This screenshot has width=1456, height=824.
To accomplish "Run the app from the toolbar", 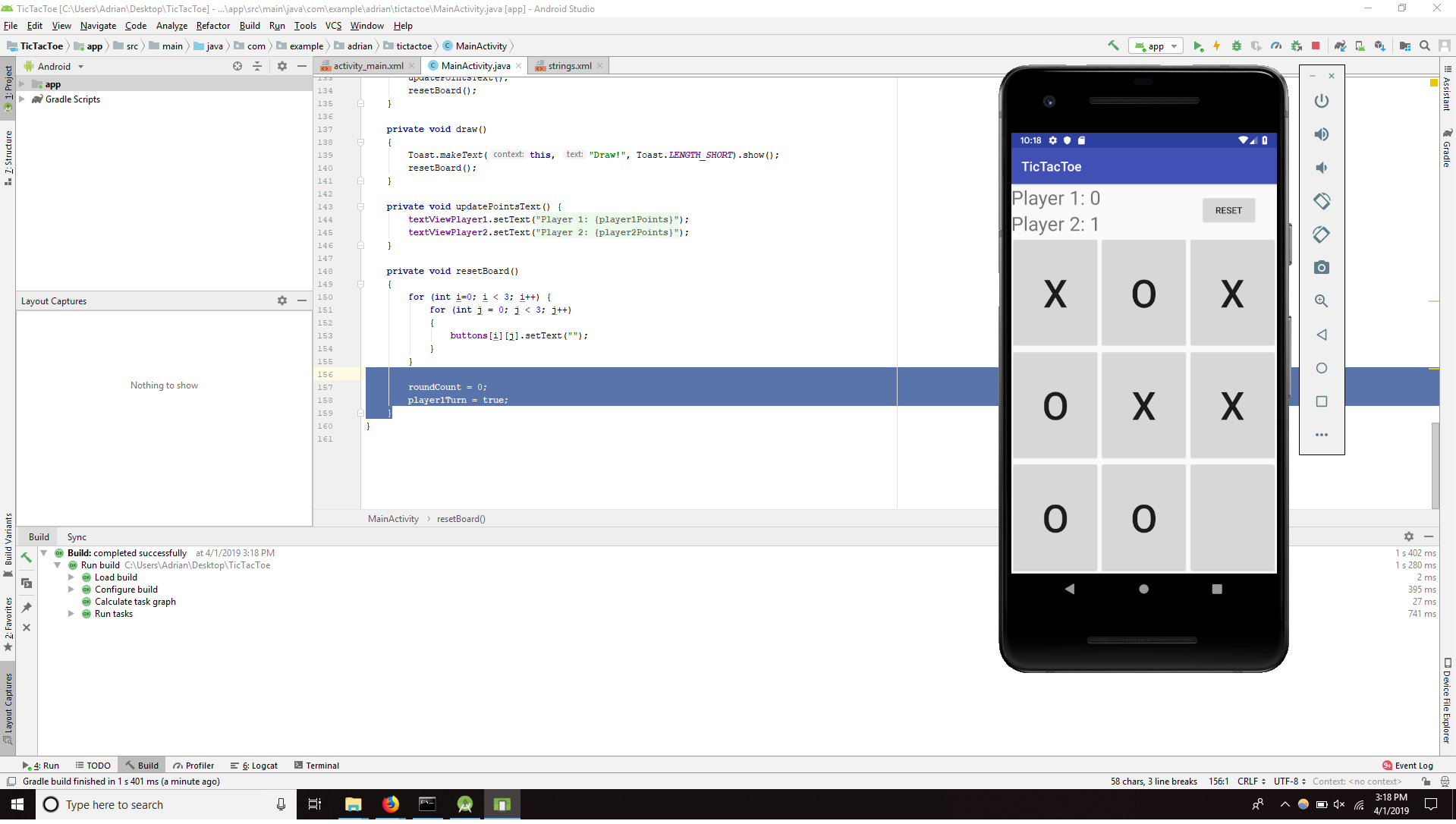I will pos(1199,46).
